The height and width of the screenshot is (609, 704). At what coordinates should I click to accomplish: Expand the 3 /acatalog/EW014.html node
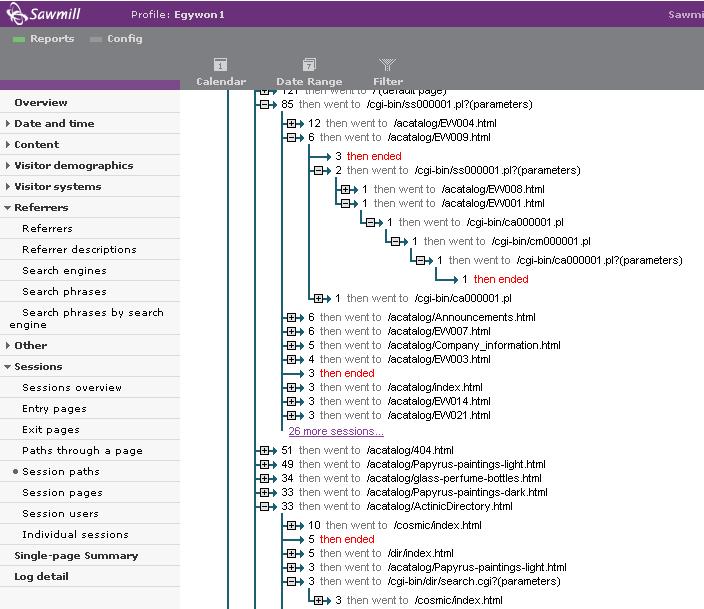292,401
